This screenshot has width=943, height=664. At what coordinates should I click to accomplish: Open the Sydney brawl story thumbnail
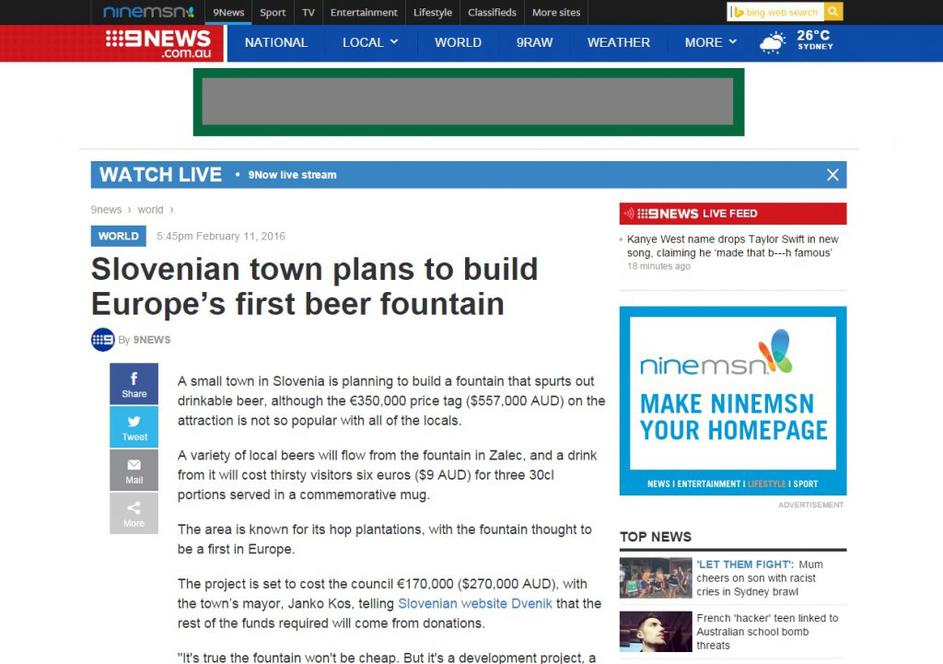pos(655,578)
